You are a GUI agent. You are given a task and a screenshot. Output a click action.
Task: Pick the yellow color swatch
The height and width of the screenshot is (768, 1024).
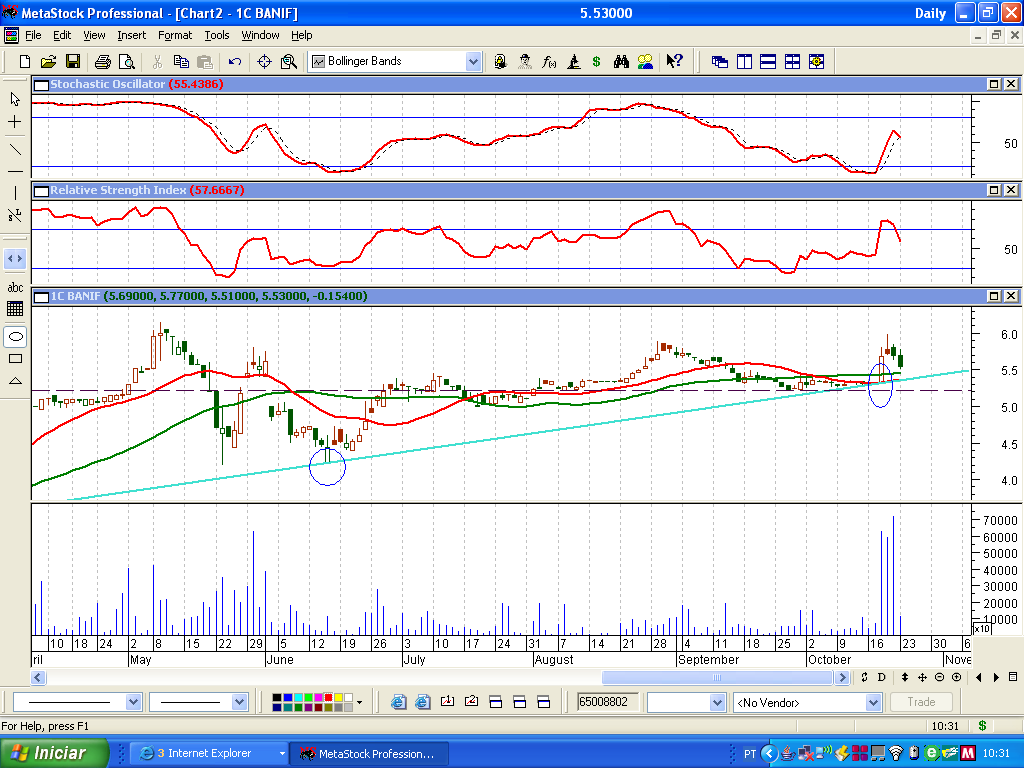pos(337,697)
